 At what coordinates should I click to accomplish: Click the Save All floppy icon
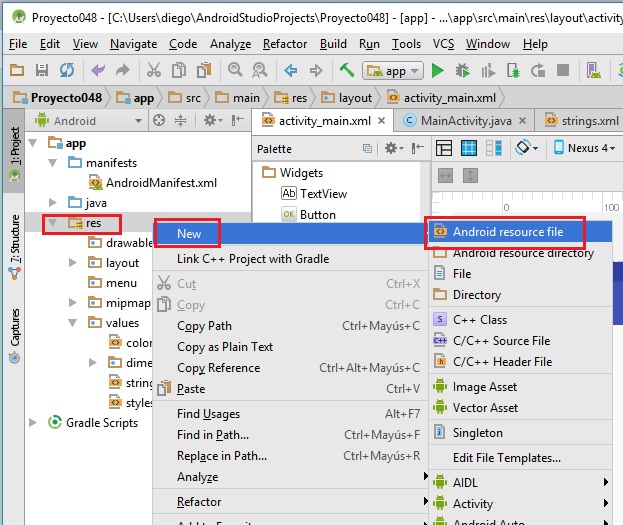click(42, 70)
